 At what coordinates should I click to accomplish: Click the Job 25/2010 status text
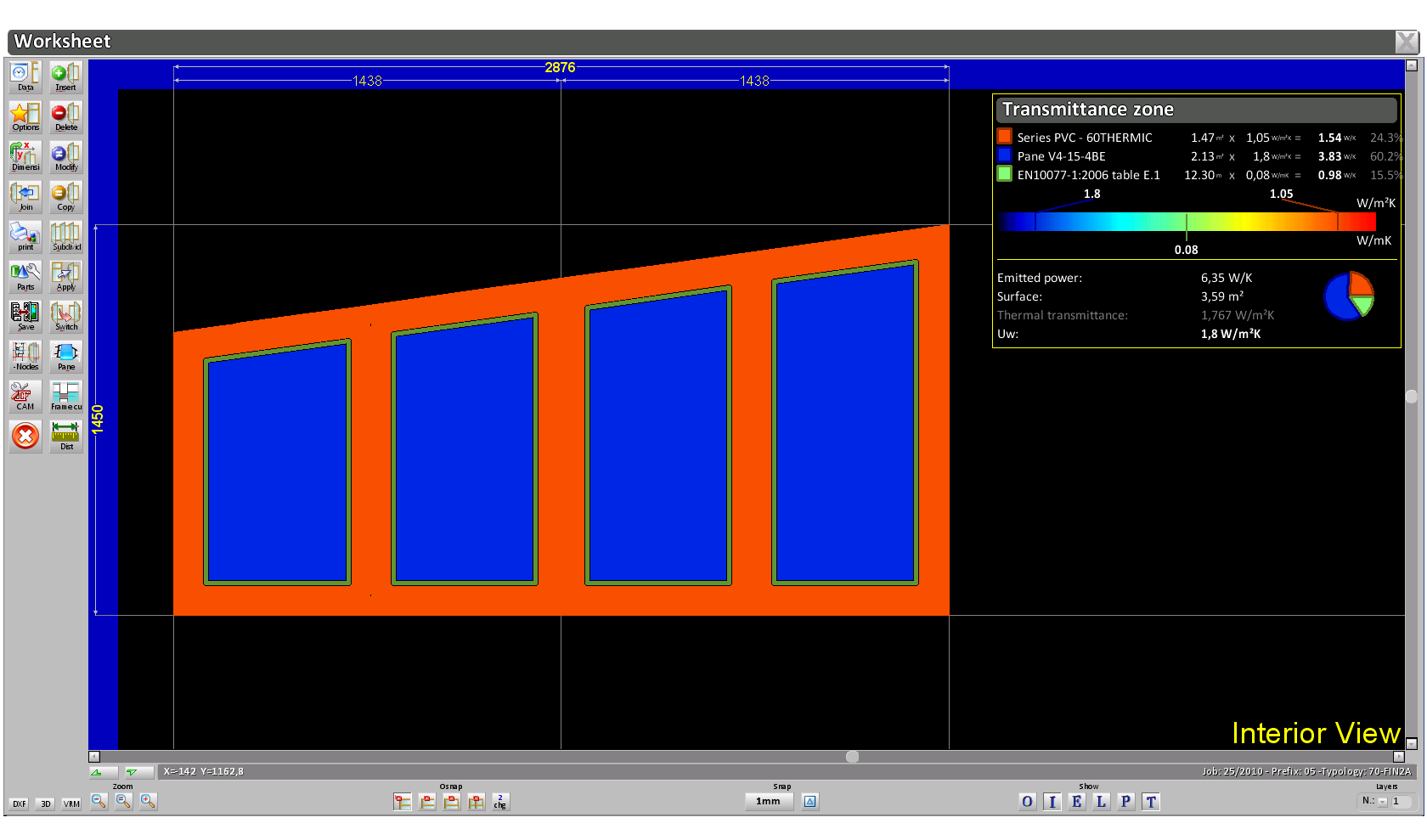pos(1306,771)
